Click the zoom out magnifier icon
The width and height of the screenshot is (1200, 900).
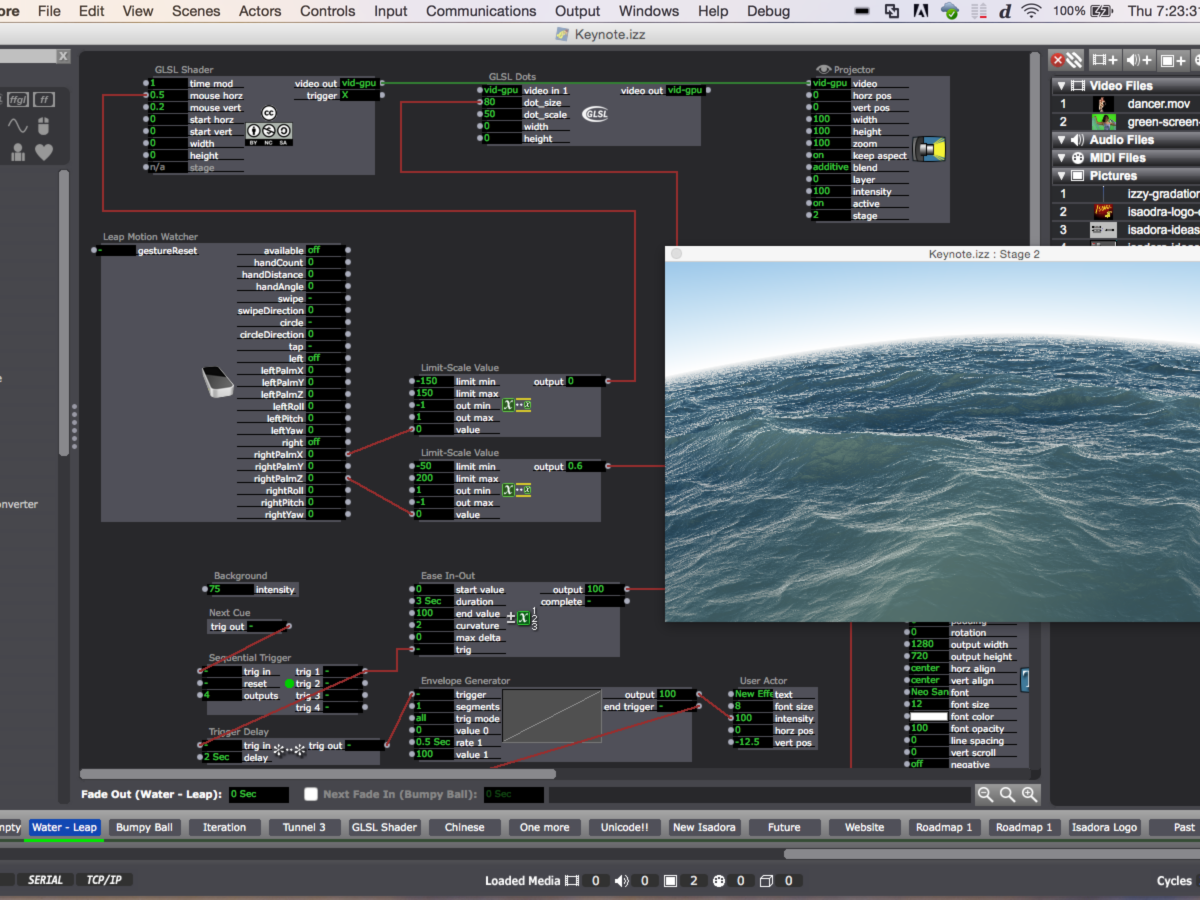coord(985,794)
